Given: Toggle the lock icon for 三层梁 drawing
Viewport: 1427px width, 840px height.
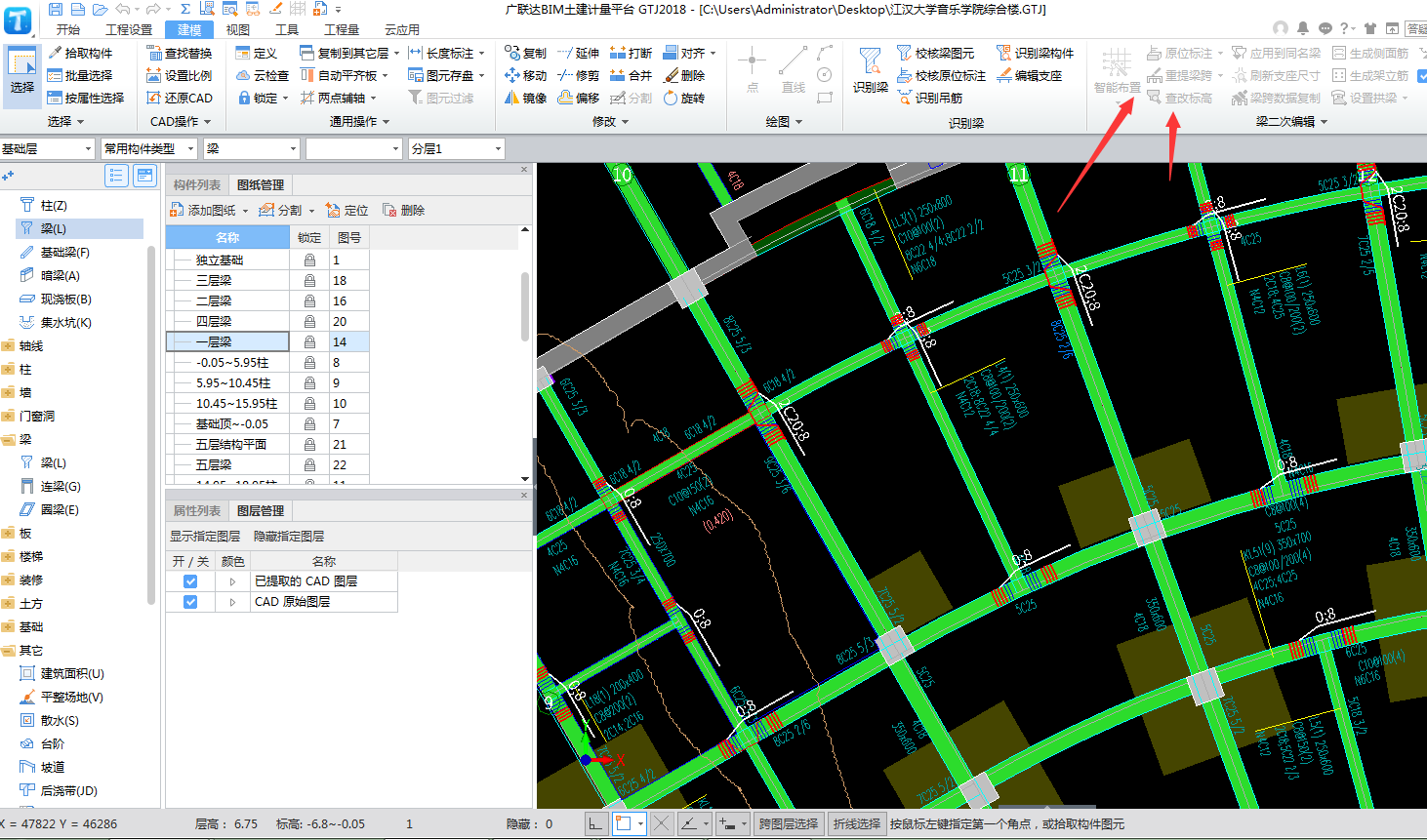Looking at the screenshot, I should [309, 281].
